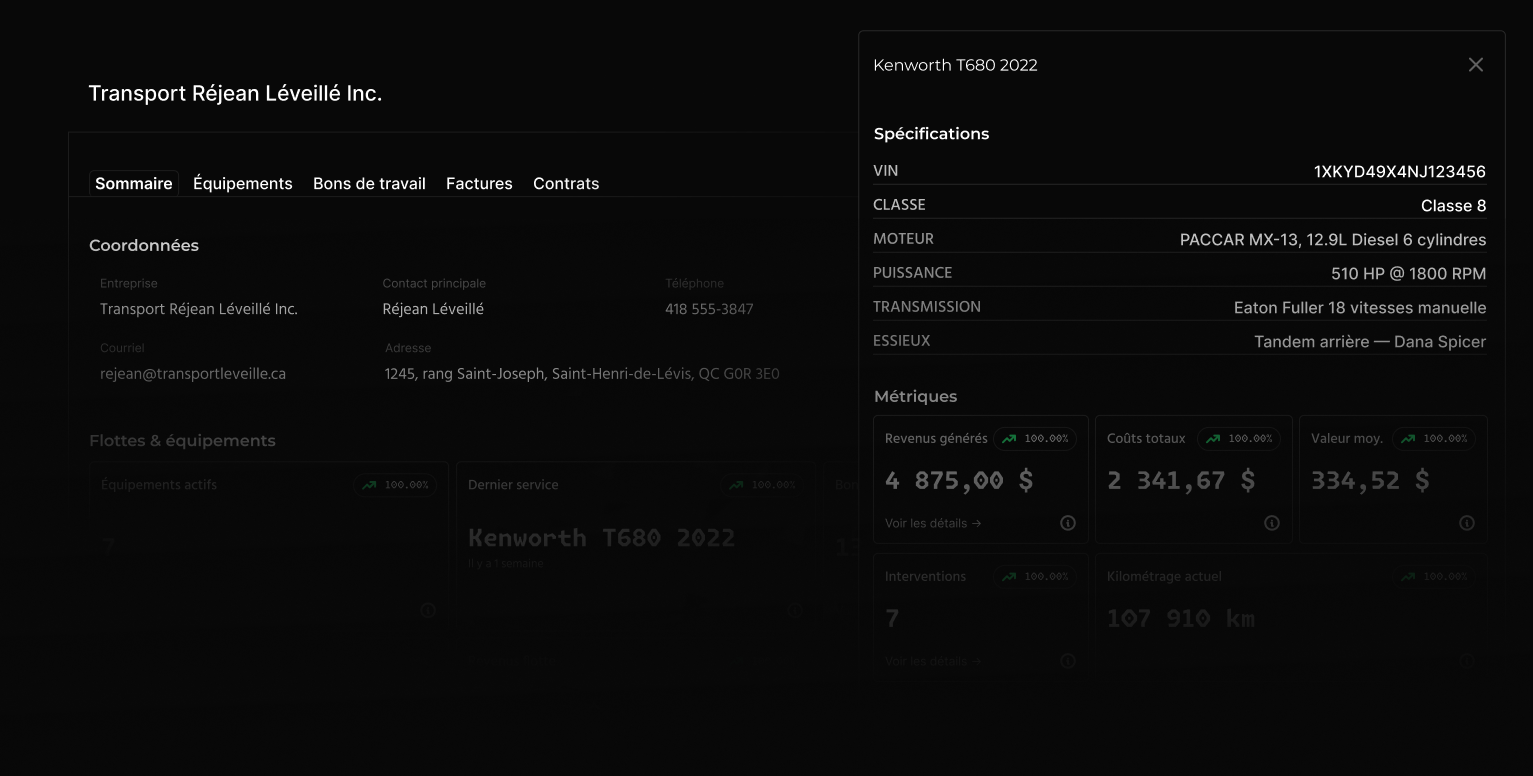Screen dimensions: 1533x776
Task: Show the Contrats tab
Action: pos(566,183)
